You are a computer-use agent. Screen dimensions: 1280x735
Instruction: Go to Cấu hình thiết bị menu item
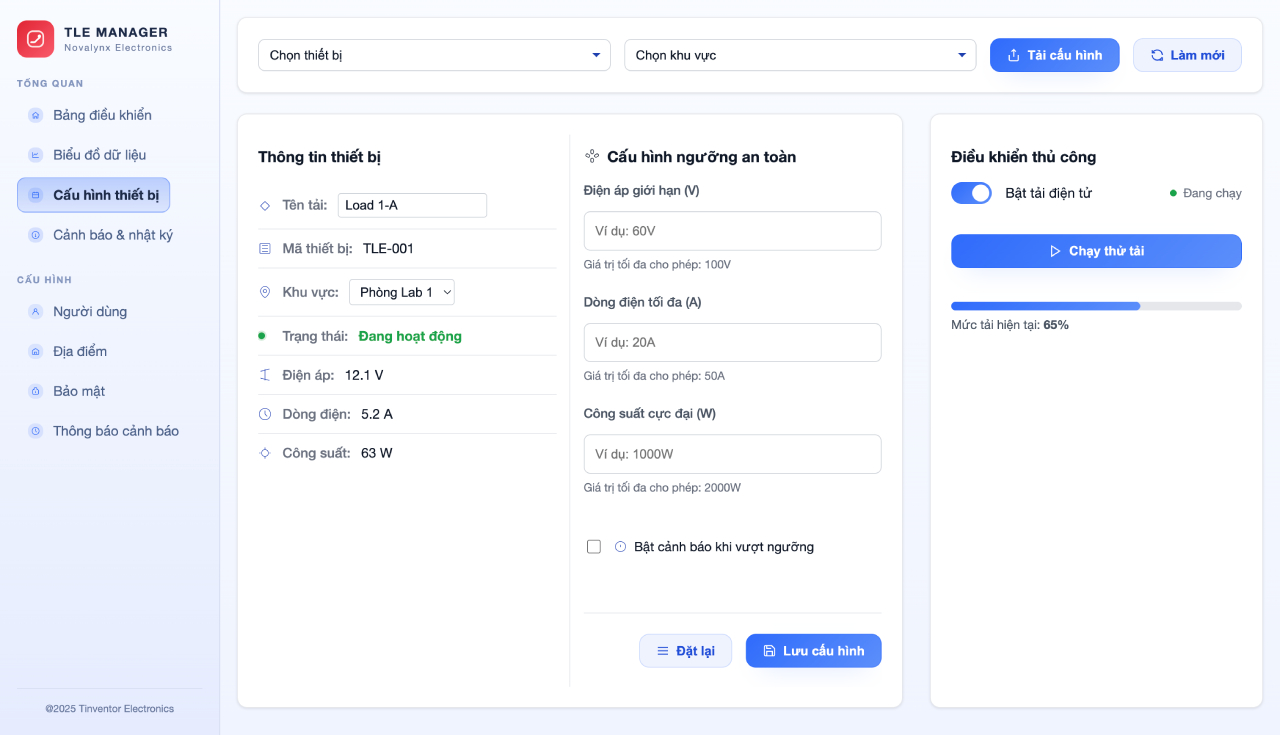94,195
